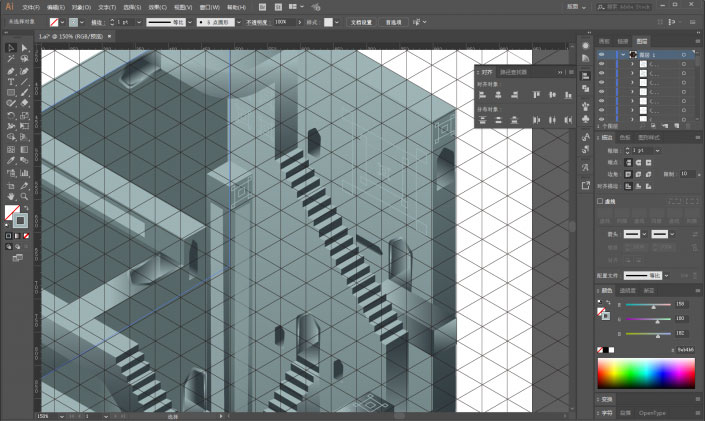Select the Magic Wand tool
The image size is (705, 421).
(11, 59)
